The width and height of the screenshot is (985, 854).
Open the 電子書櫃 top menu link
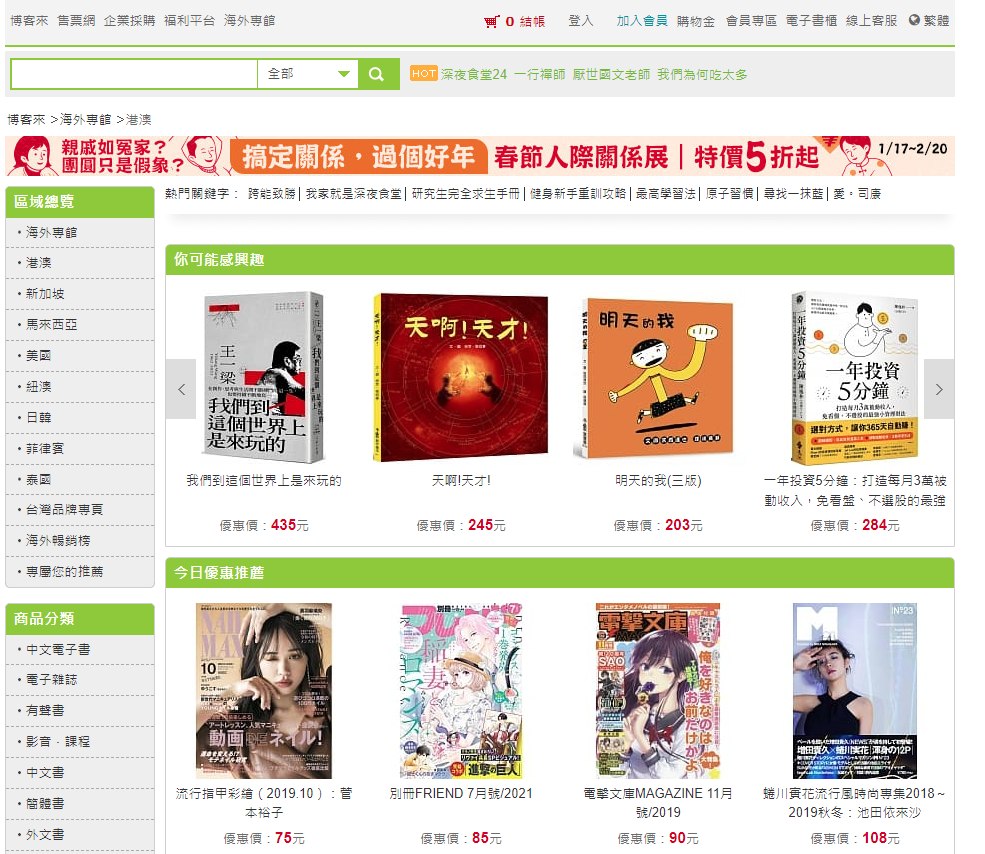[811, 21]
